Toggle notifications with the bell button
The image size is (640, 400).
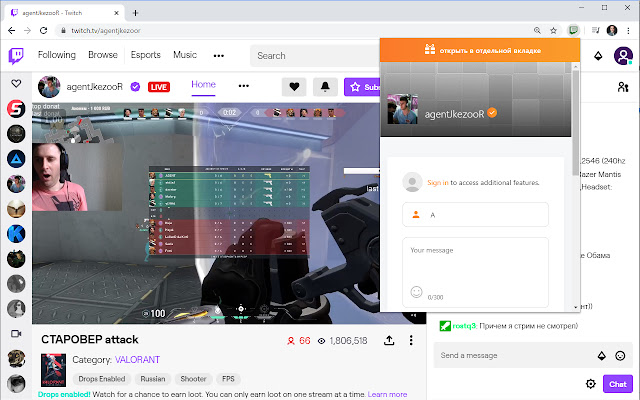(325, 87)
